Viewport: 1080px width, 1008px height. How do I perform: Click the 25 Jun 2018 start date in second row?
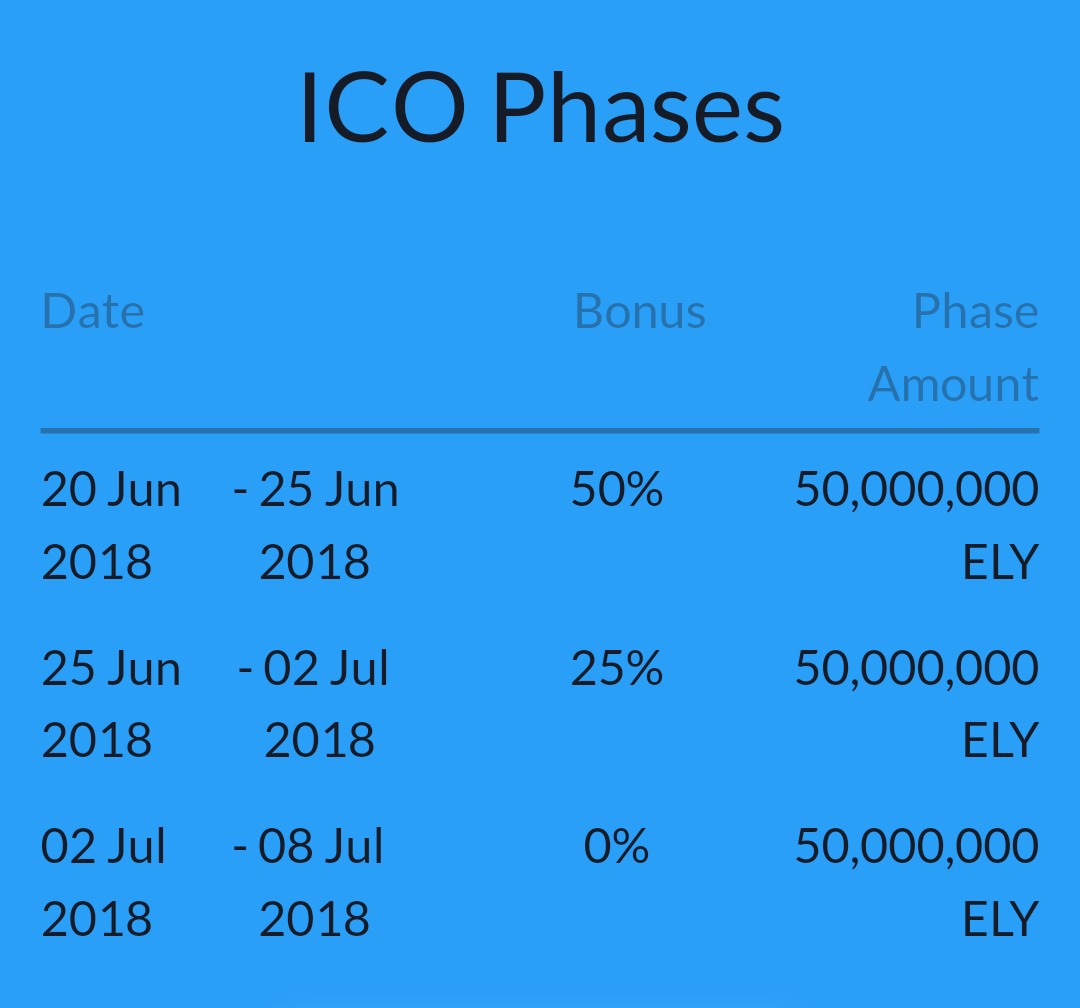[x=111, y=703]
